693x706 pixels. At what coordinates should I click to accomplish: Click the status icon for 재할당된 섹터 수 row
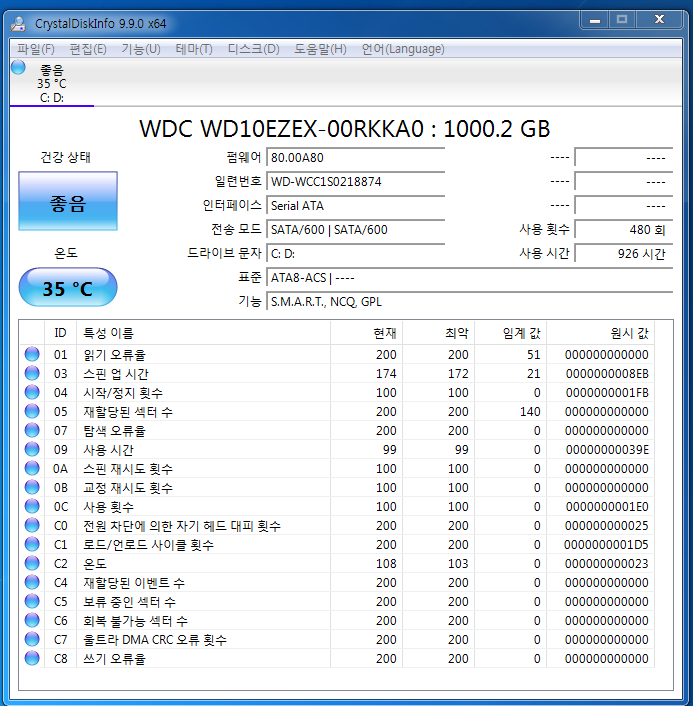point(32,411)
